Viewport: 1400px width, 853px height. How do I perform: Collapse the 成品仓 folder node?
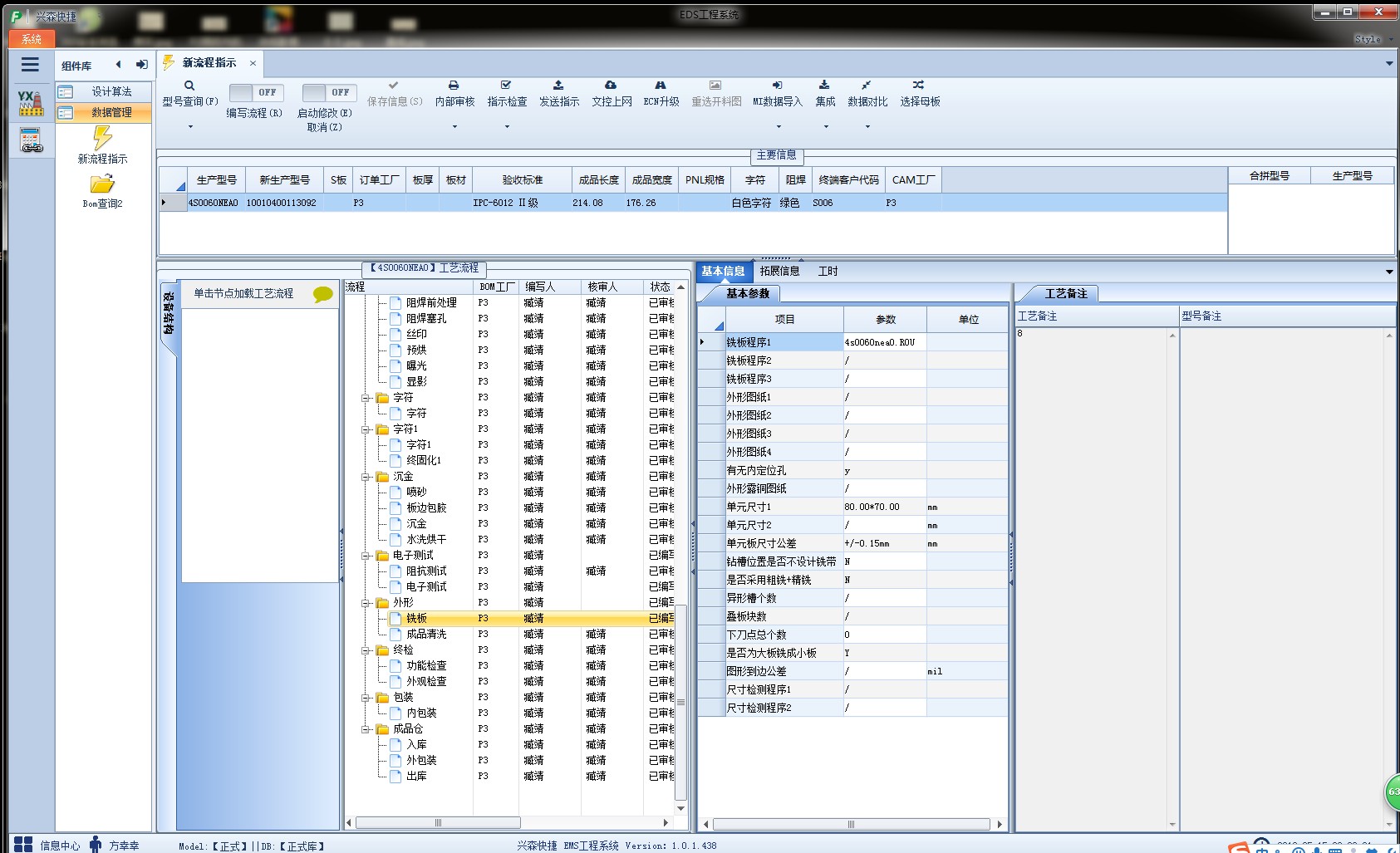pyautogui.click(x=366, y=729)
